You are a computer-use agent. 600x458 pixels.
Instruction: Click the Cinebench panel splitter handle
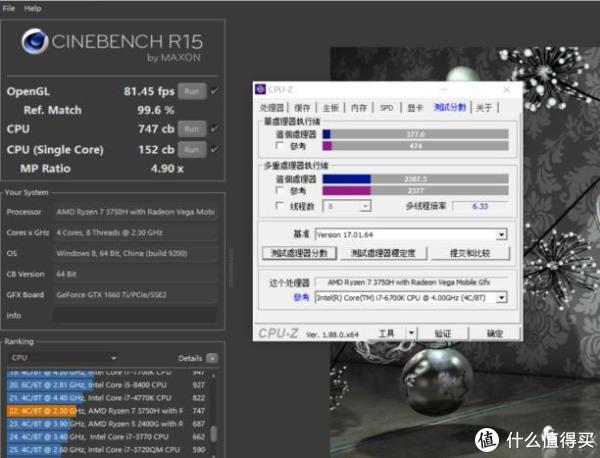(230, 268)
